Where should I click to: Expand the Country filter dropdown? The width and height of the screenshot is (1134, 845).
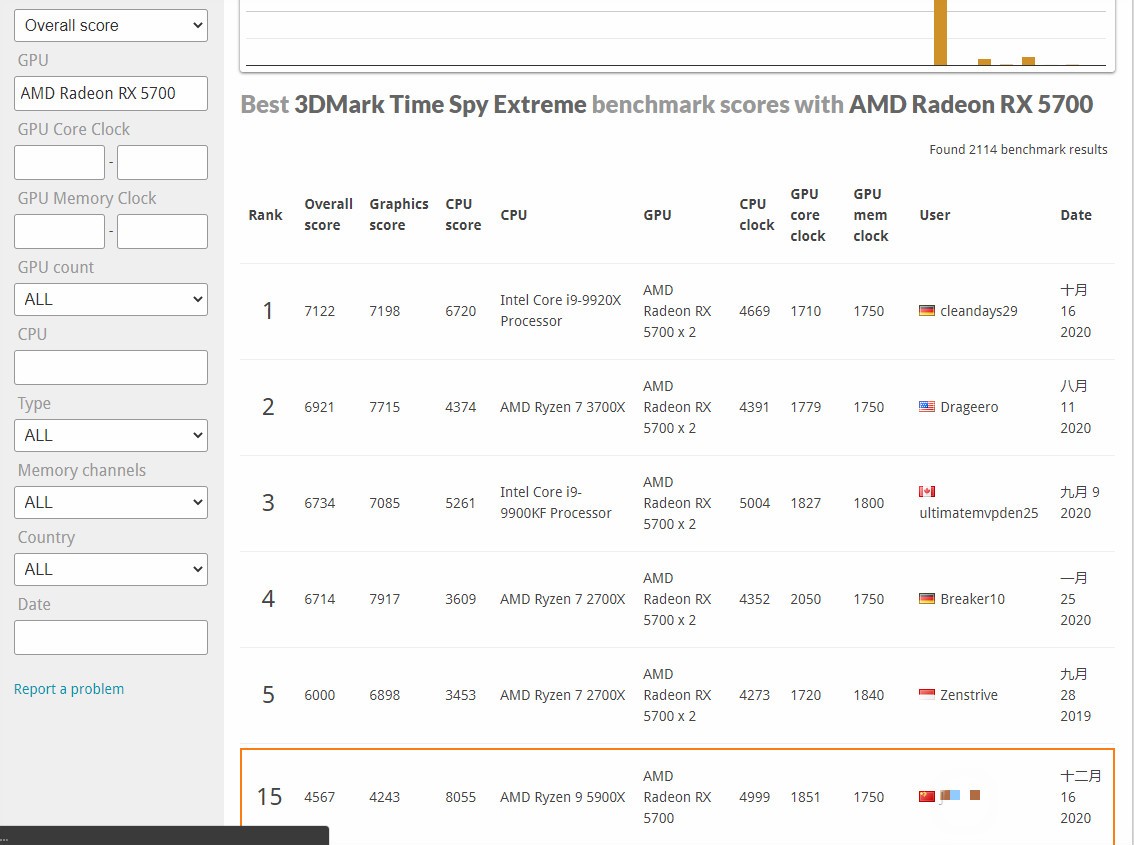(111, 569)
